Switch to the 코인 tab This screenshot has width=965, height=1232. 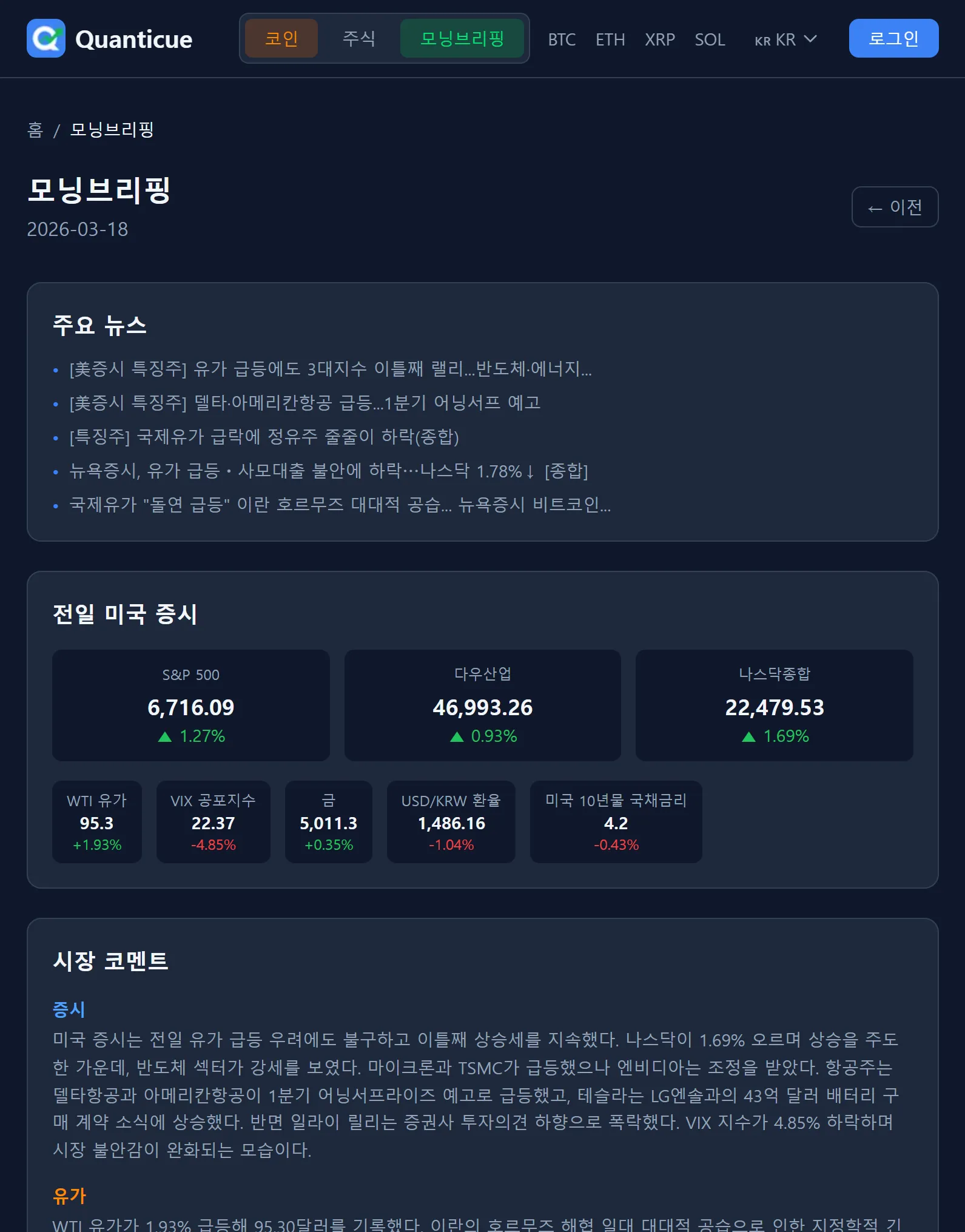(281, 38)
